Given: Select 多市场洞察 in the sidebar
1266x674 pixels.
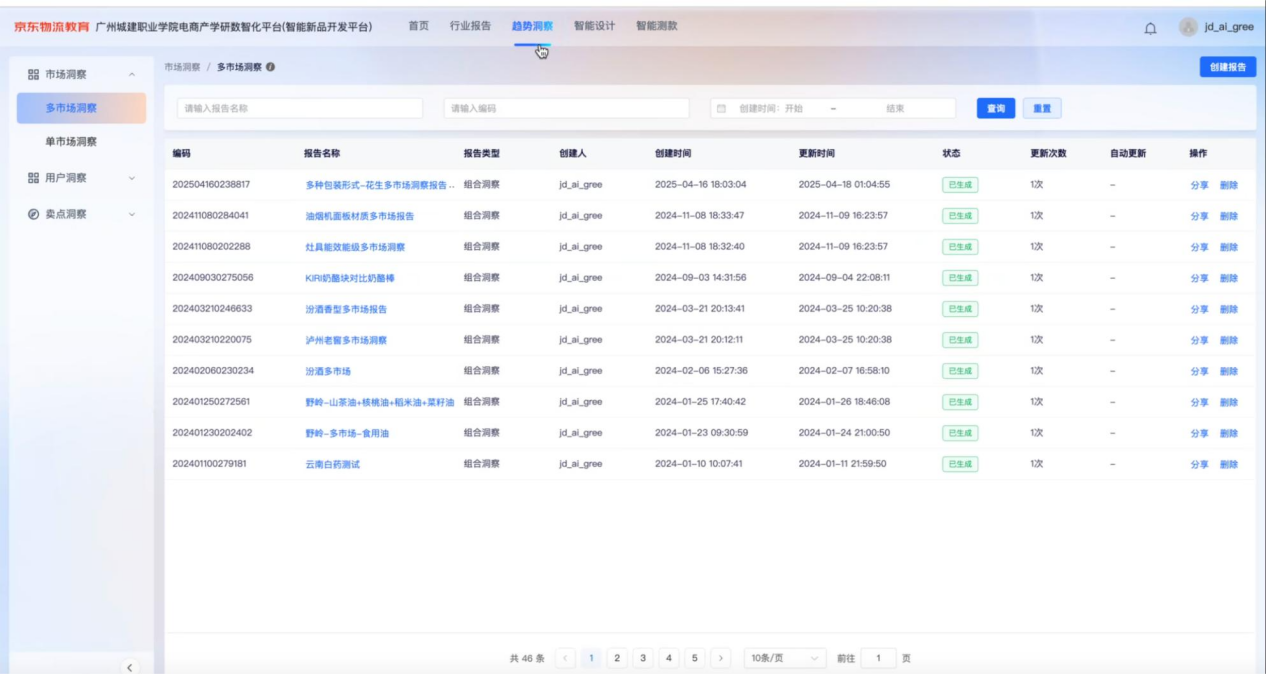Looking at the screenshot, I should (81, 108).
